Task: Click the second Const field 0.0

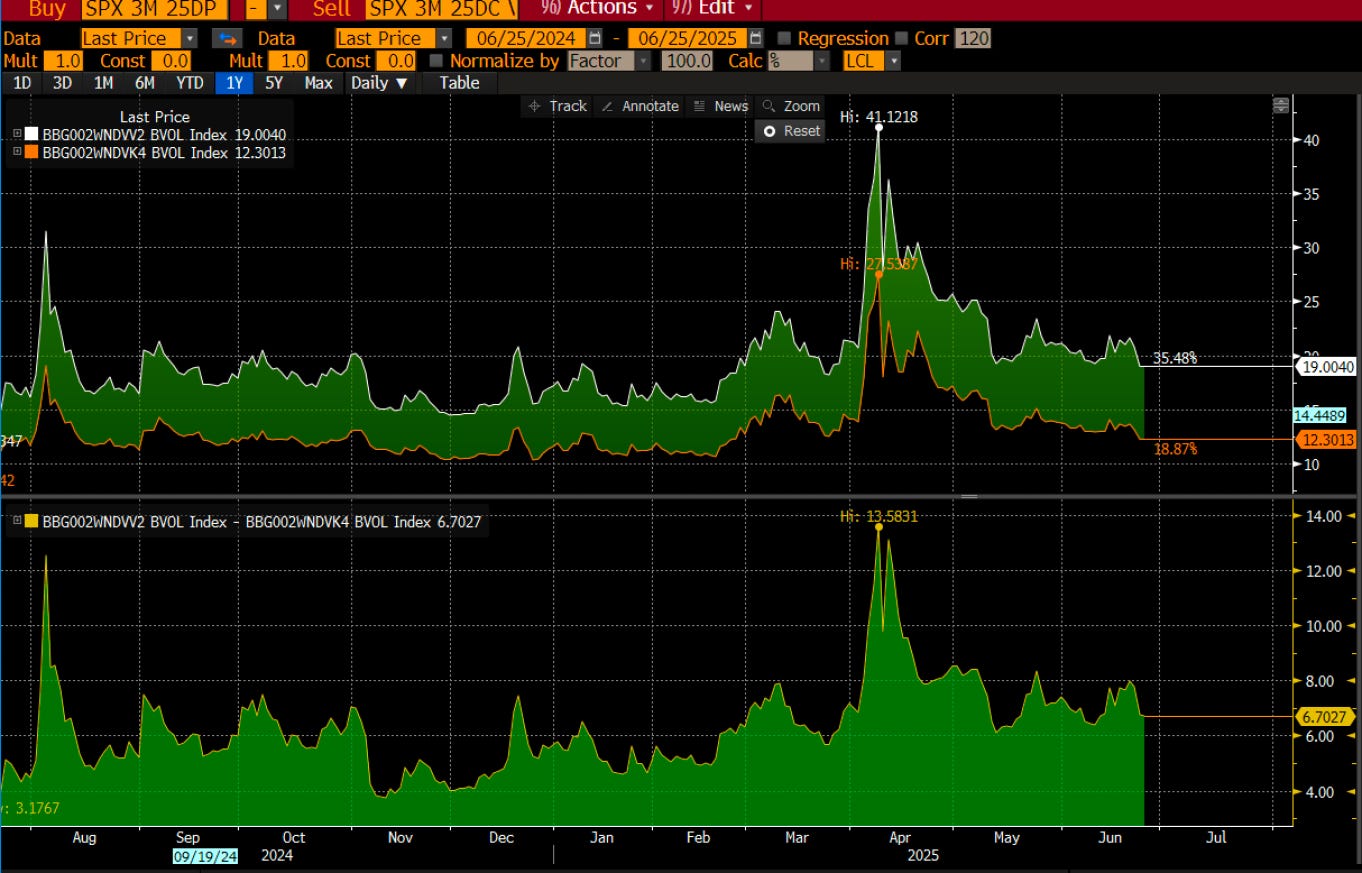Action: point(396,61)
